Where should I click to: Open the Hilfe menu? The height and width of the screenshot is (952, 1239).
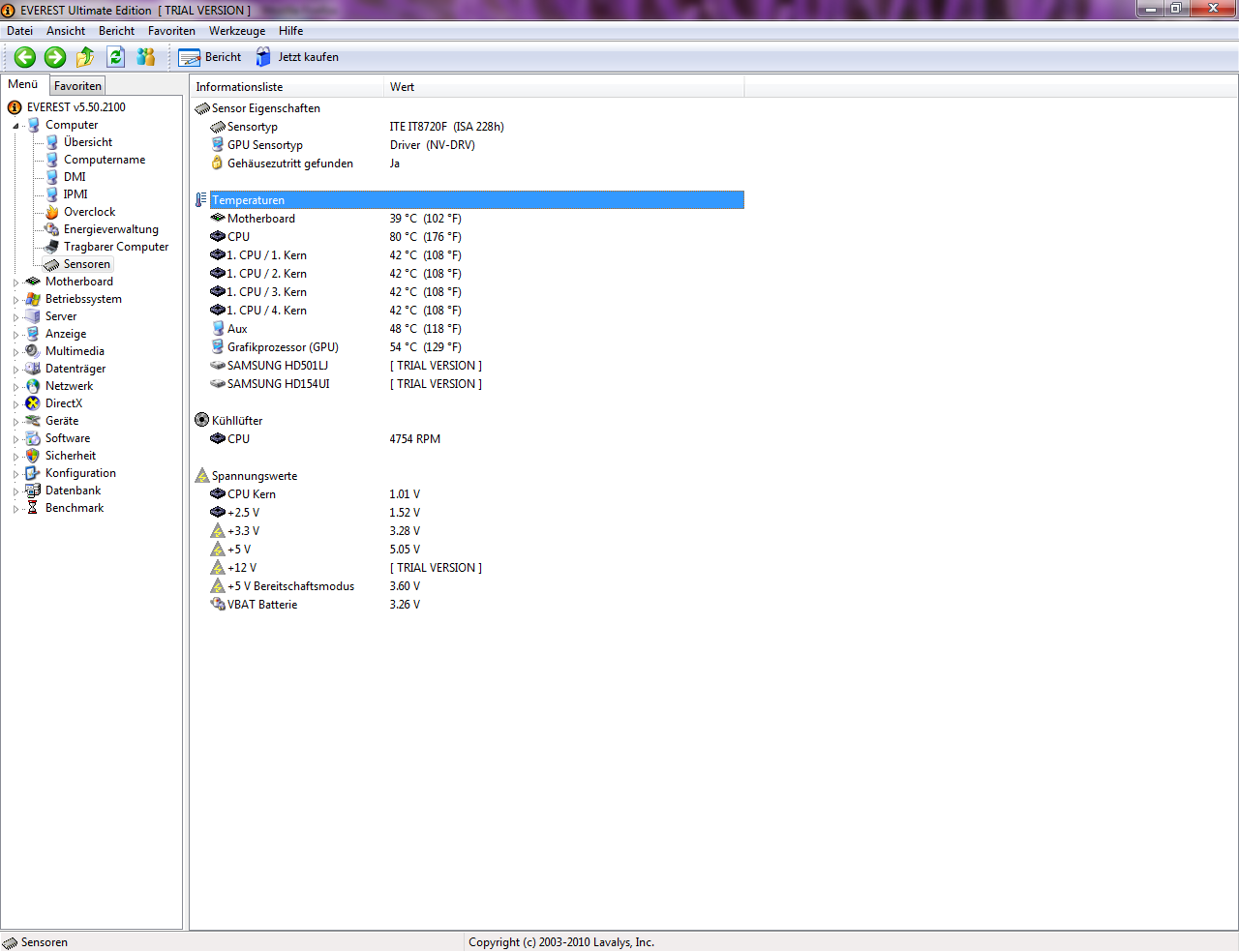tap(290, 31)
